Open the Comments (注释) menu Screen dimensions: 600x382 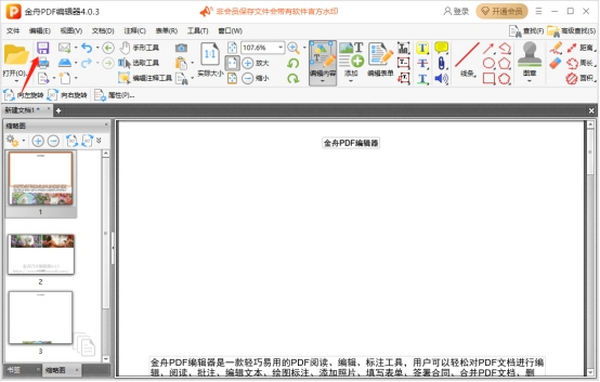tap(135, 31)
